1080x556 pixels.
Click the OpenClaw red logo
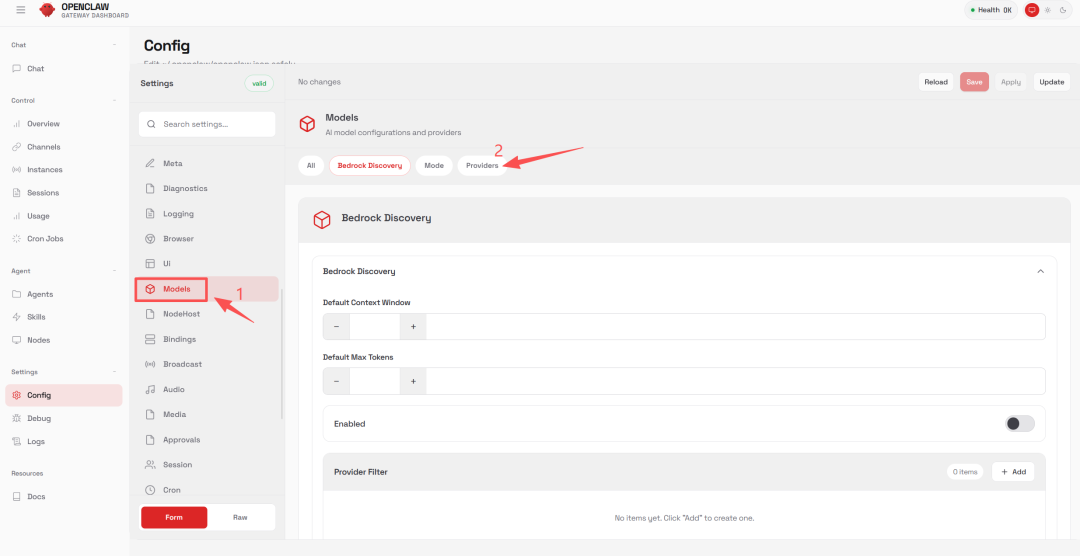(47, 10)
